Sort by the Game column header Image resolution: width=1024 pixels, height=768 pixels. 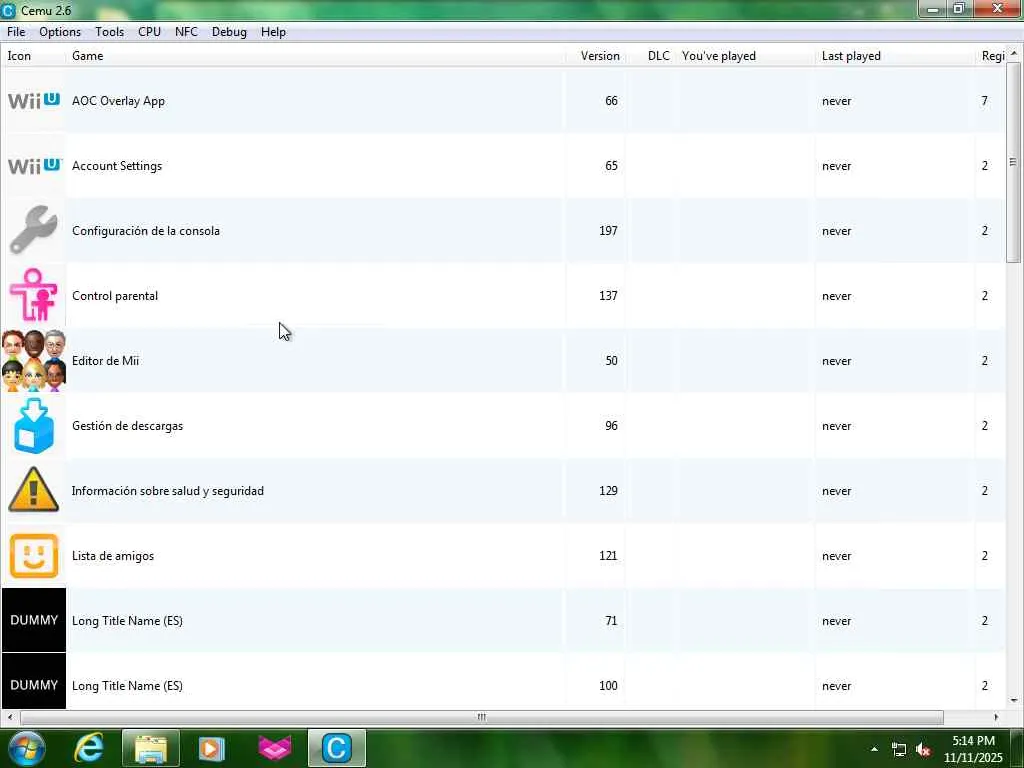315,56
